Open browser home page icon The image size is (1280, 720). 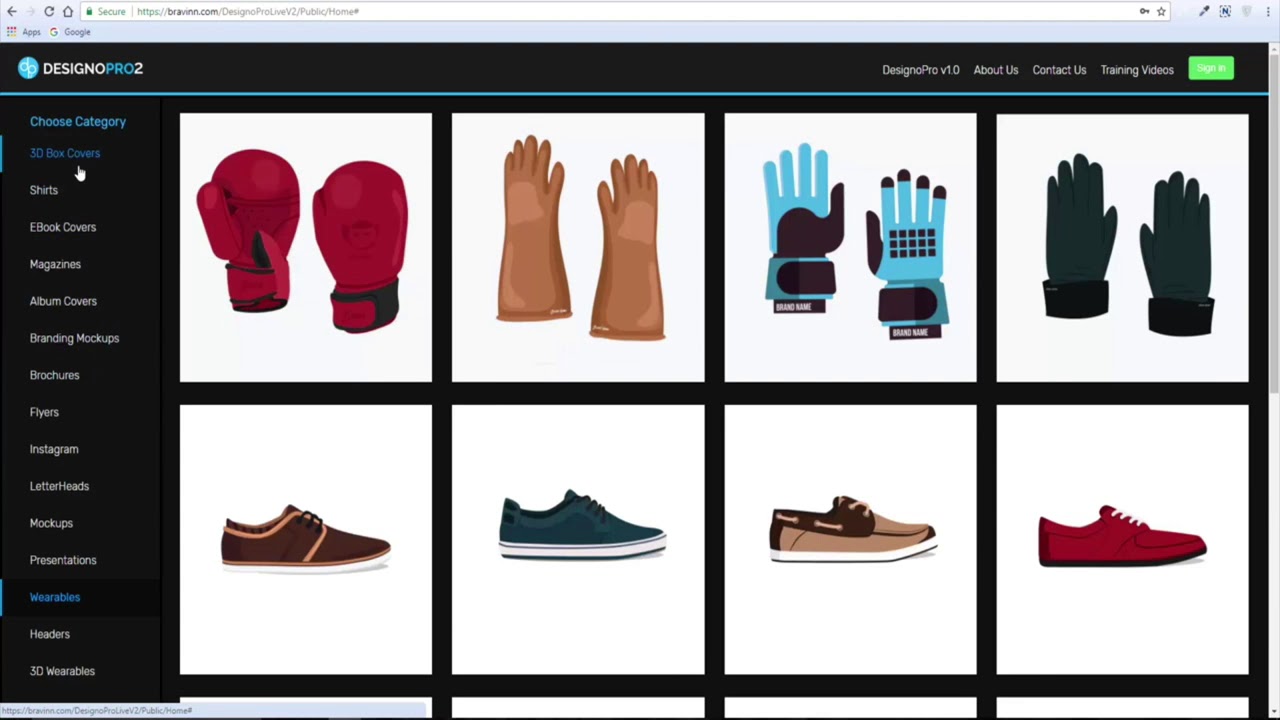(68, 11)
